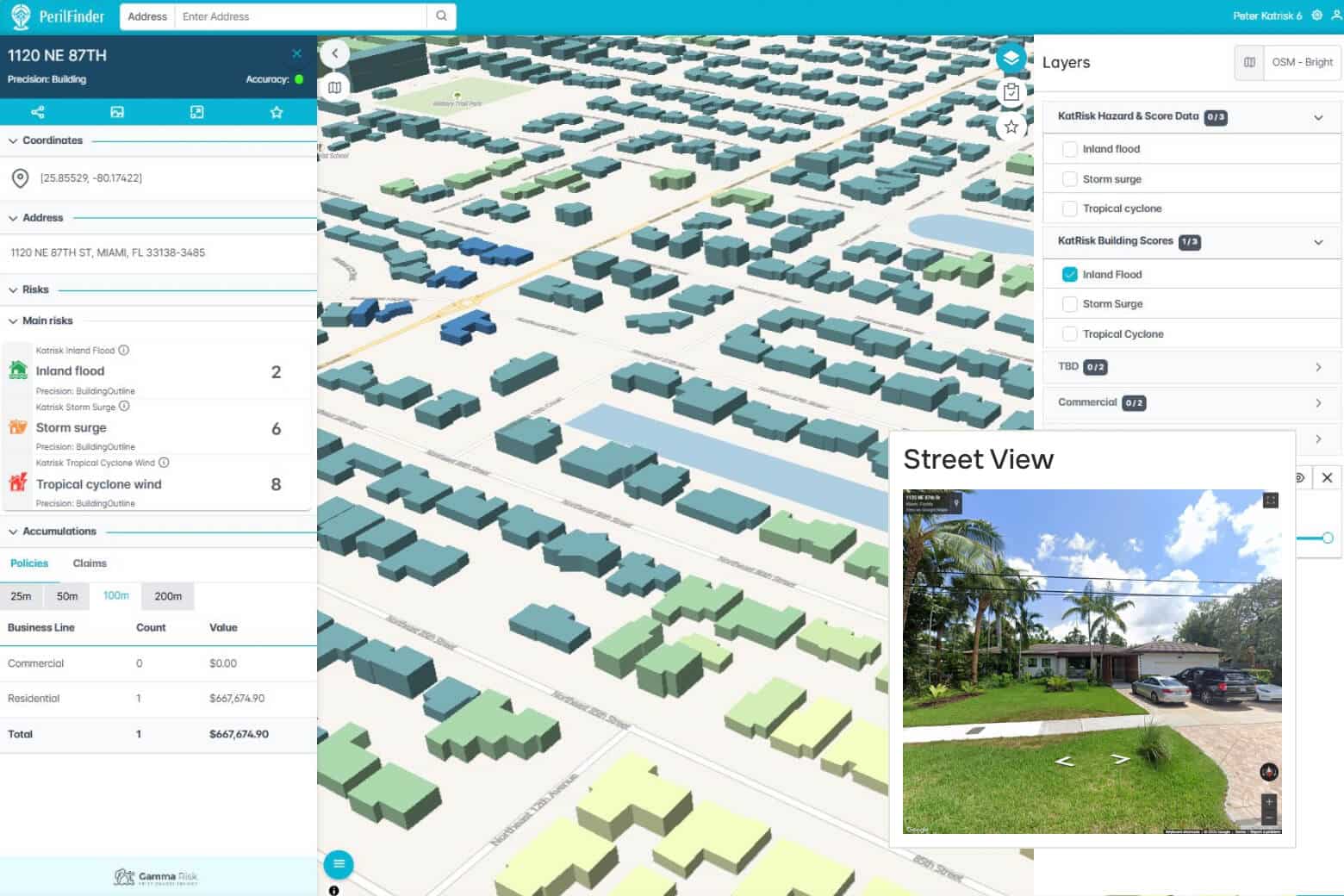Collapse KatRisk Hazard & Score Data section
The height and width of the screenshot is (896, 1344).
pyautogui.click(x=1317, y=117)
